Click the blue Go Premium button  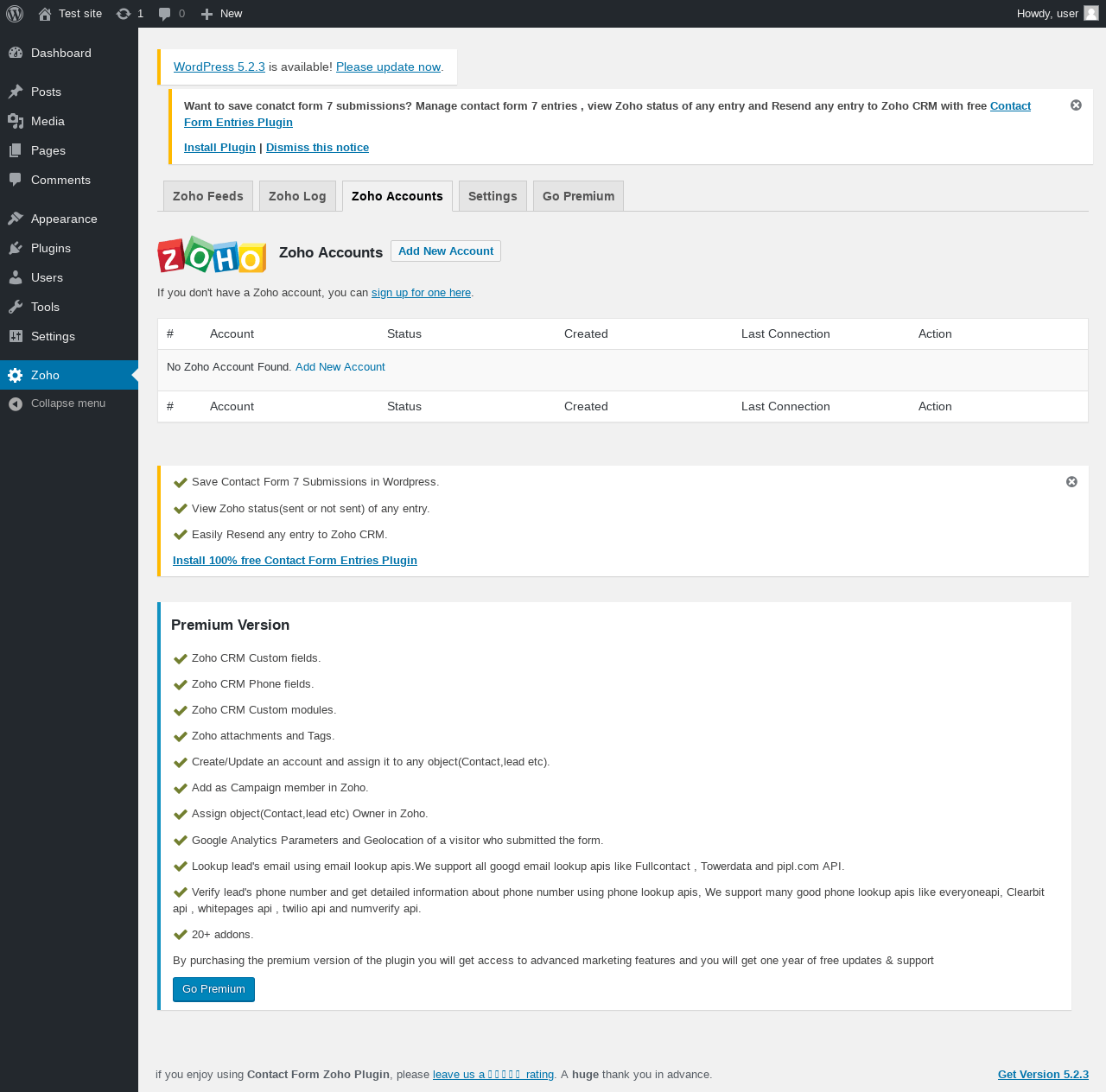pos(213,989)
